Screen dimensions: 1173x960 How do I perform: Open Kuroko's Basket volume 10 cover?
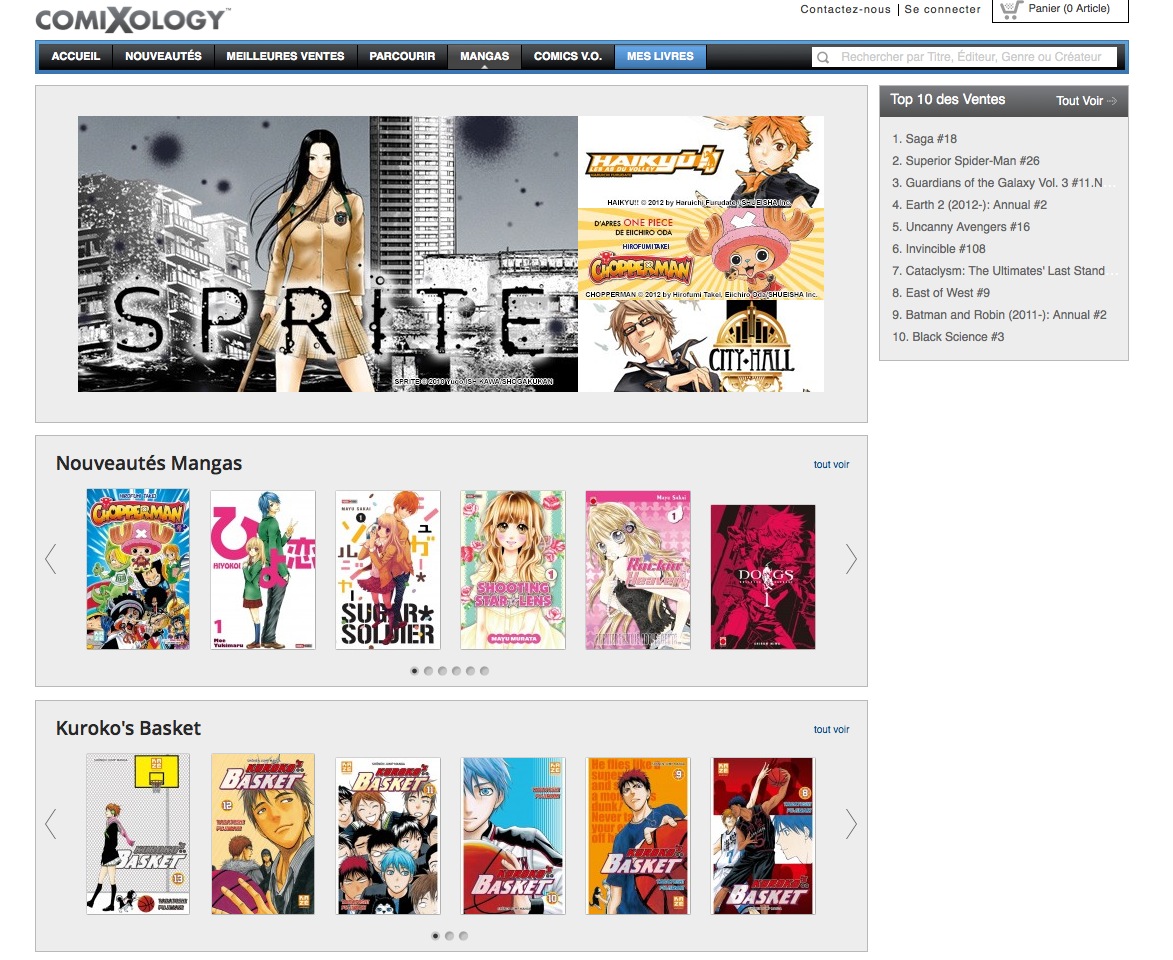pos(512,836)
